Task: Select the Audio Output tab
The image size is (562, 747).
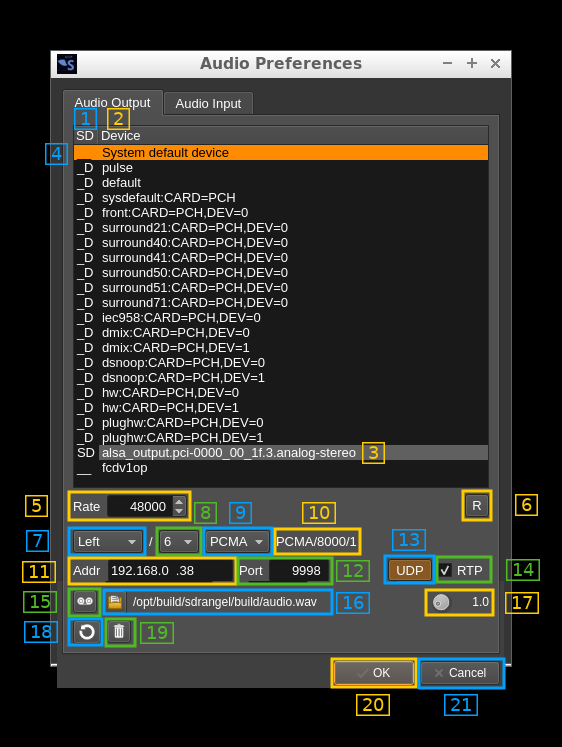Action: (x=112, y=102)
